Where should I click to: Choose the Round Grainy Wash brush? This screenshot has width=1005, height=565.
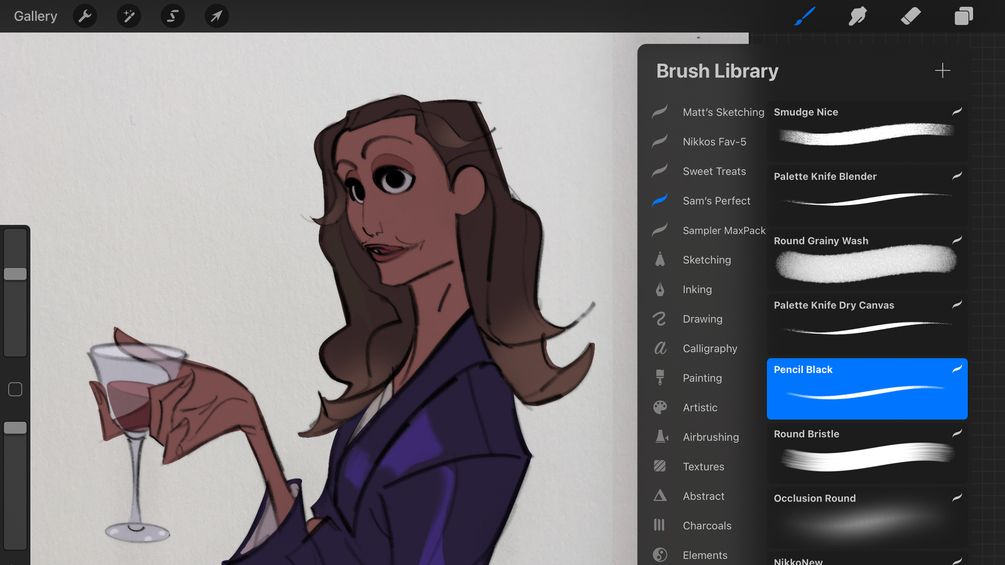tap(867, 259)
